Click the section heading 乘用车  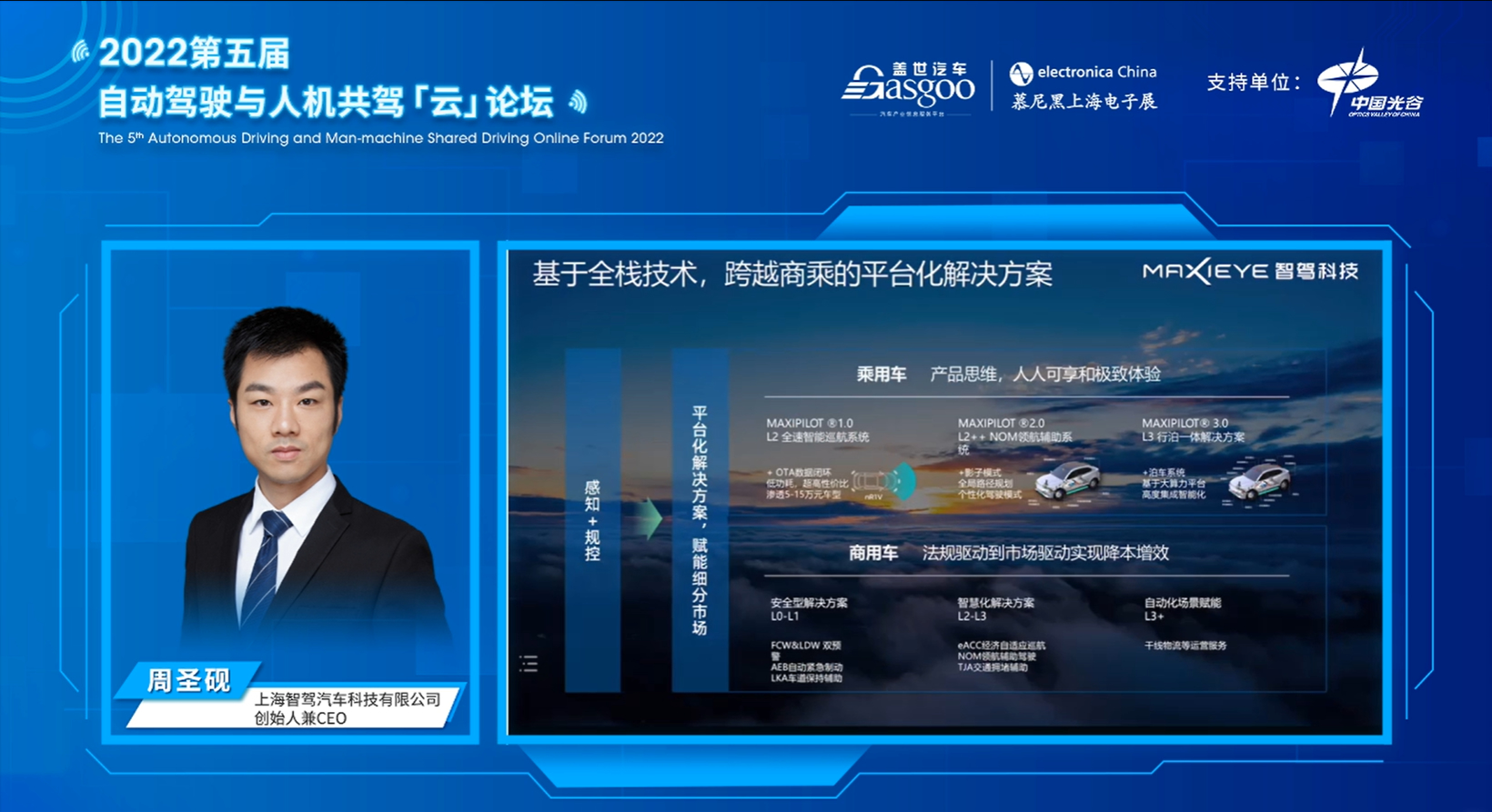tap(882, 374)
